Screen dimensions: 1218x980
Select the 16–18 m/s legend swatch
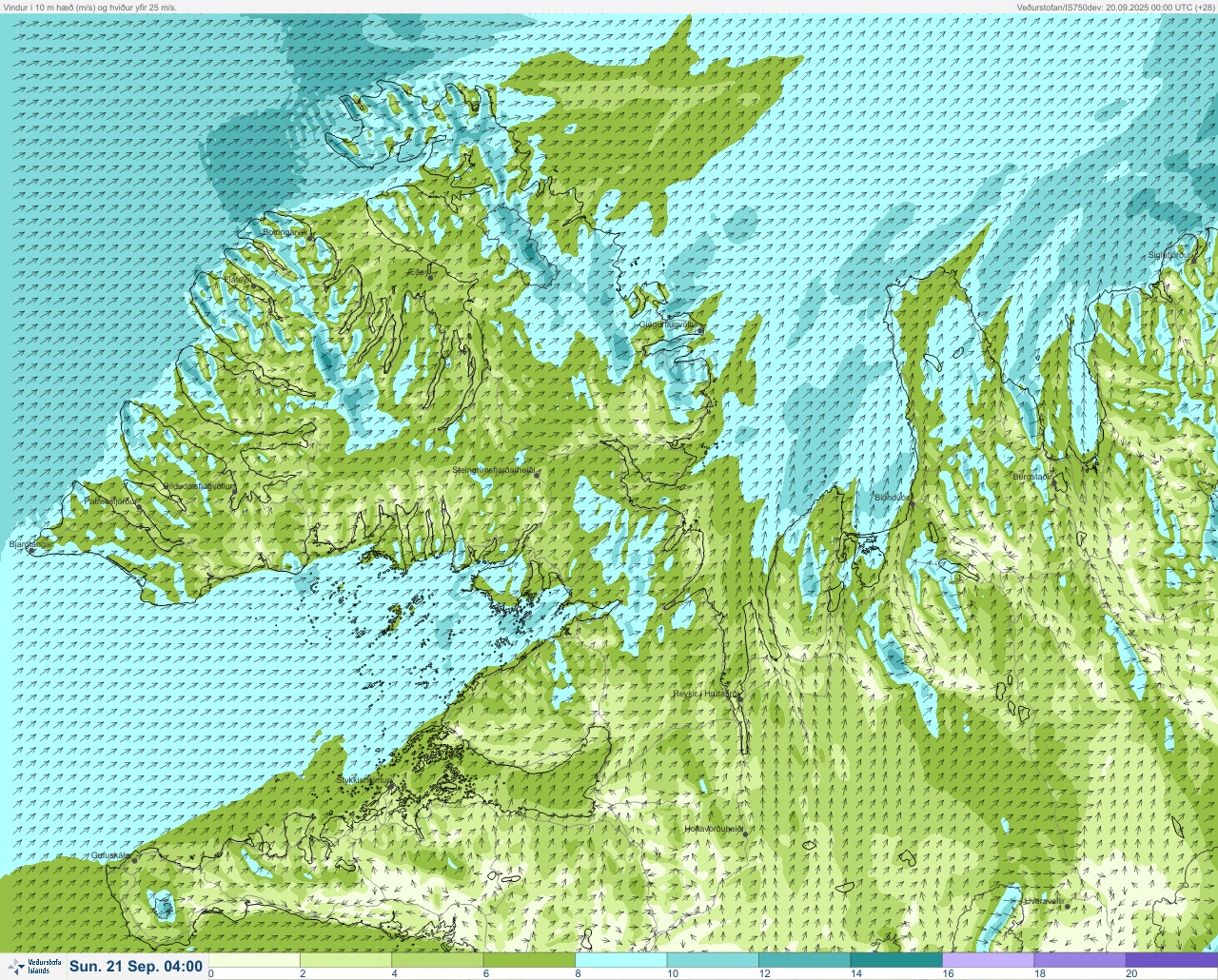988,960
